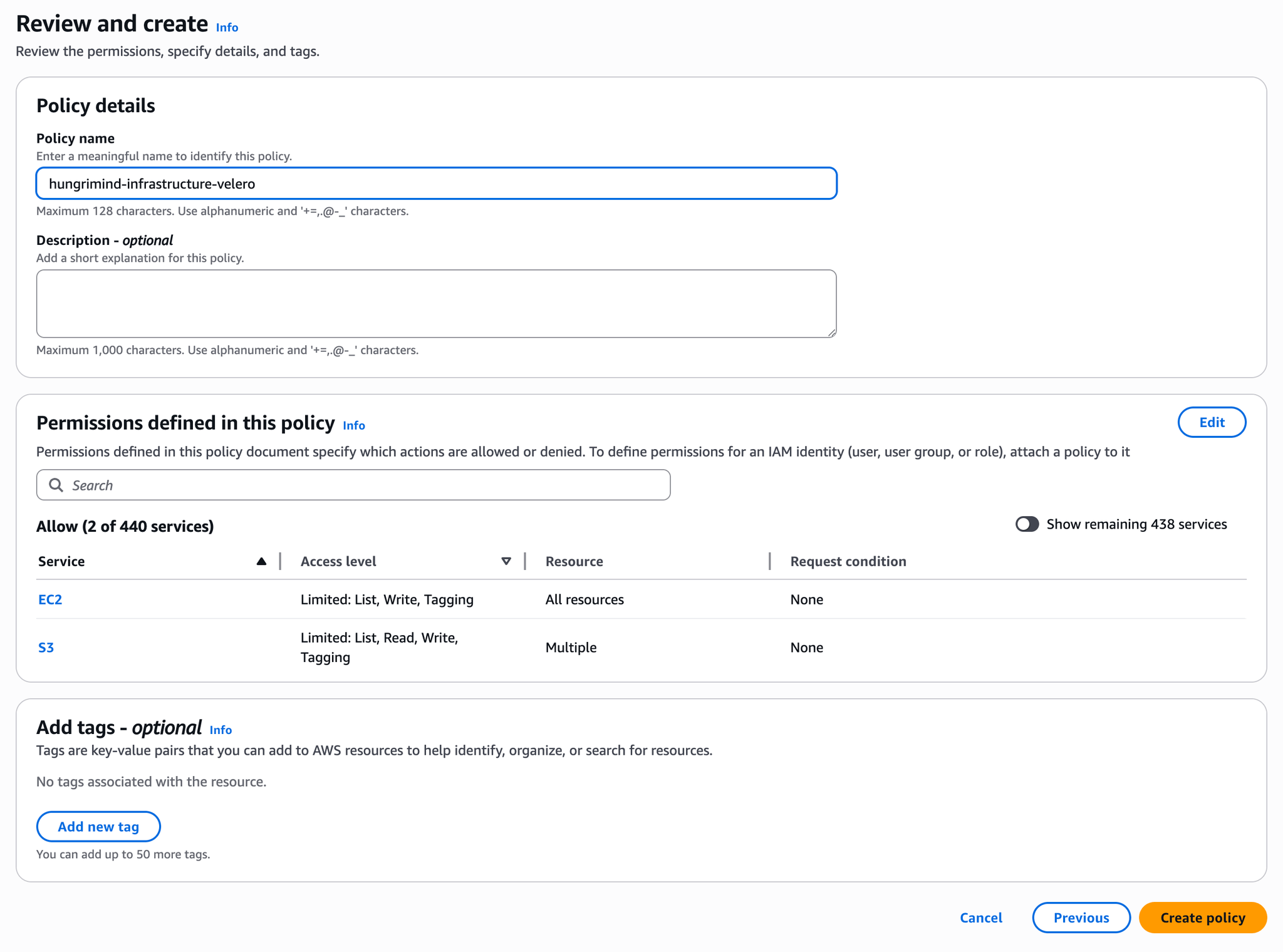Toggle Show remaining 438 services
Viewport: 1283px width, 952px height.
pyautogui.click(x=1027, y=524)
